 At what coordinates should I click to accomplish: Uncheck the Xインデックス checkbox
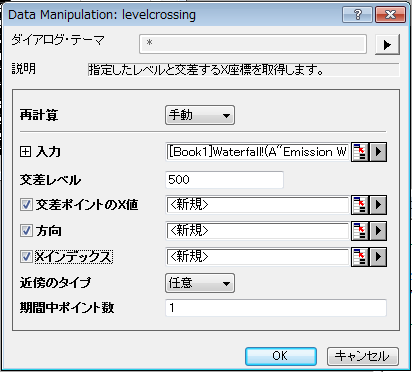(x=26, y=257)
